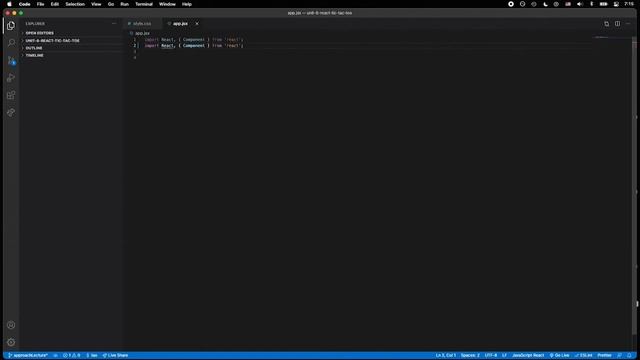Viewport: 640px width, 360px height.
Task: Click the Ln, Col cursor position indicator
Action: click(x=446, y=356)
